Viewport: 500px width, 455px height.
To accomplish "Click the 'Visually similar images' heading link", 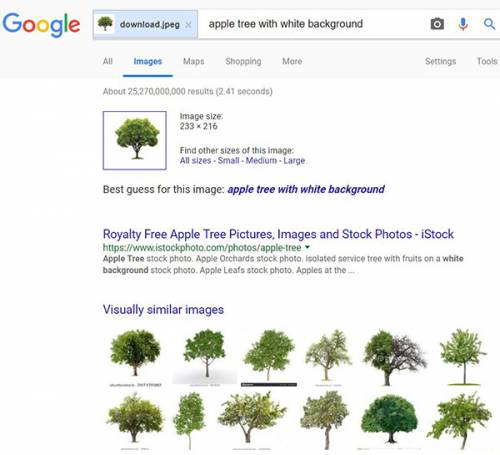I will (163, 310).
